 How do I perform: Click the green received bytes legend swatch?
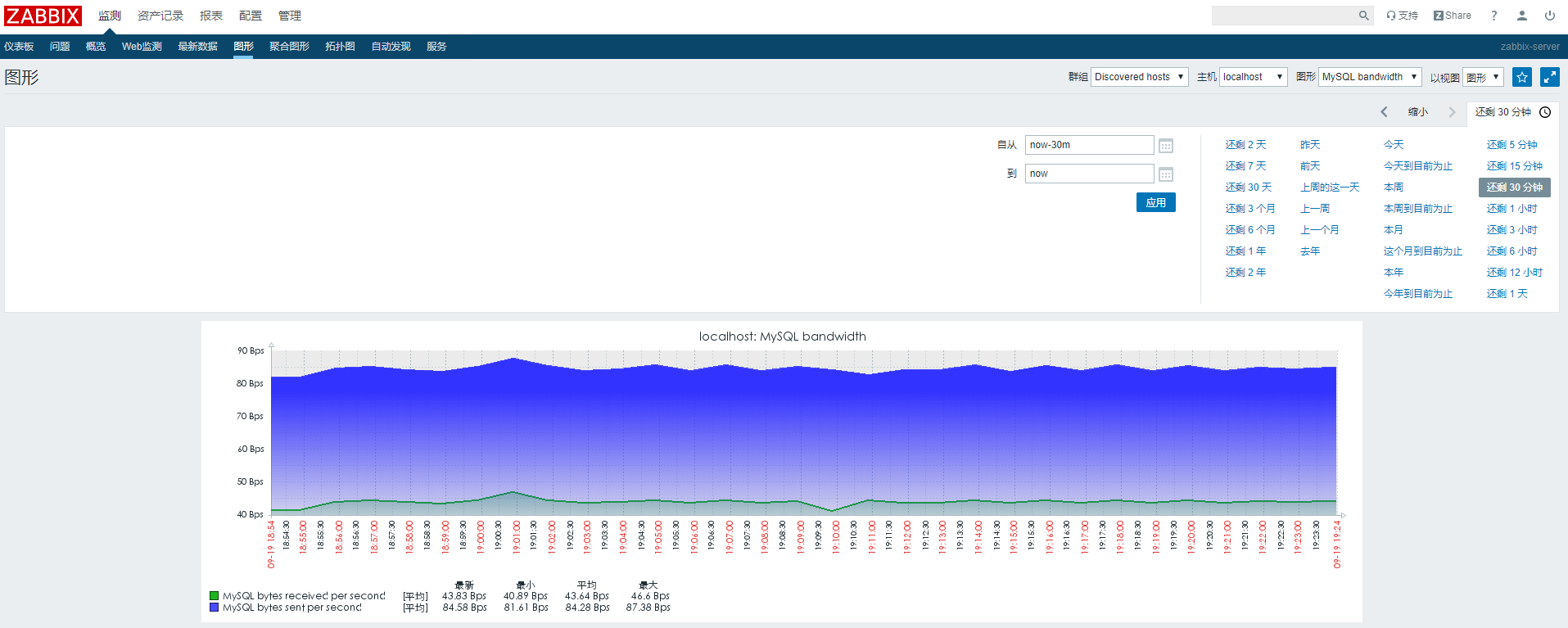[215, 596]
